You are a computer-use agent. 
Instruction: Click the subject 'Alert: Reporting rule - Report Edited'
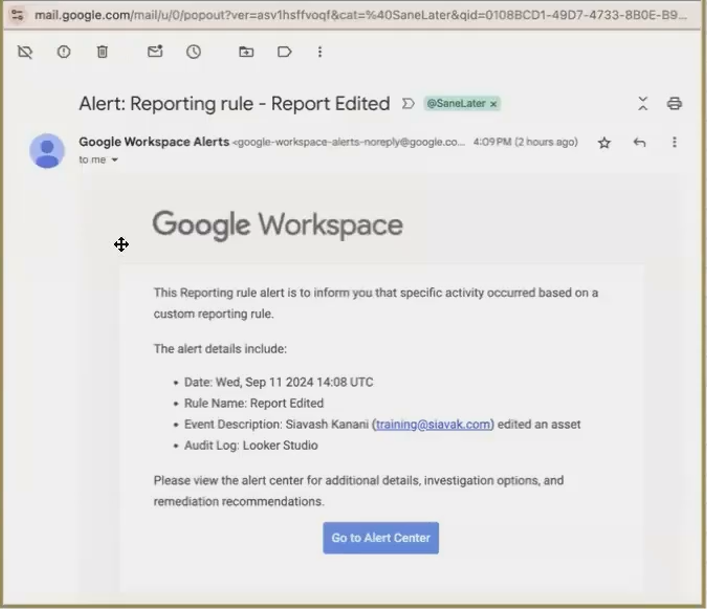[234, 104]
